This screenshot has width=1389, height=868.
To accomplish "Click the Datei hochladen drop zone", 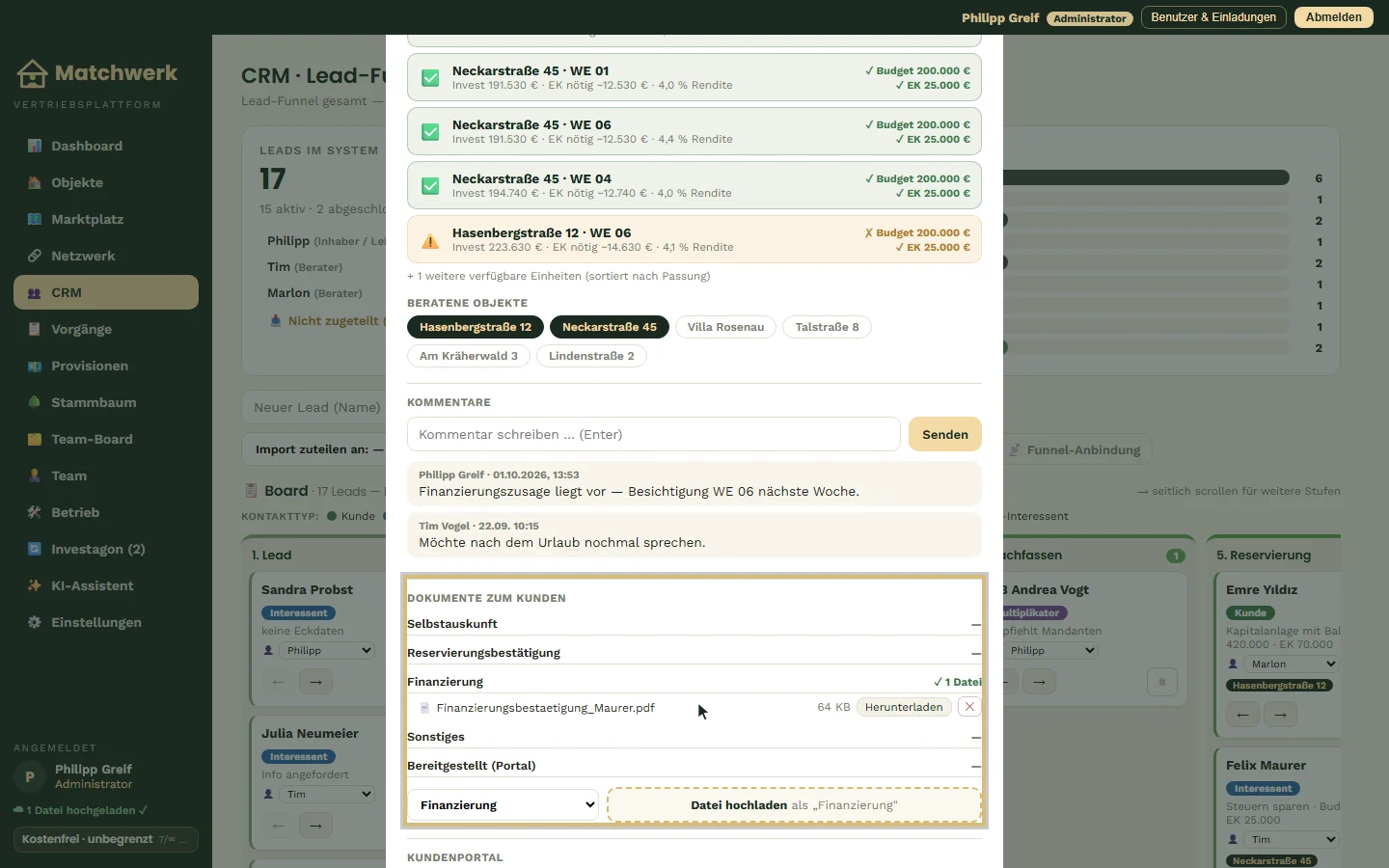I will [794, 805].
